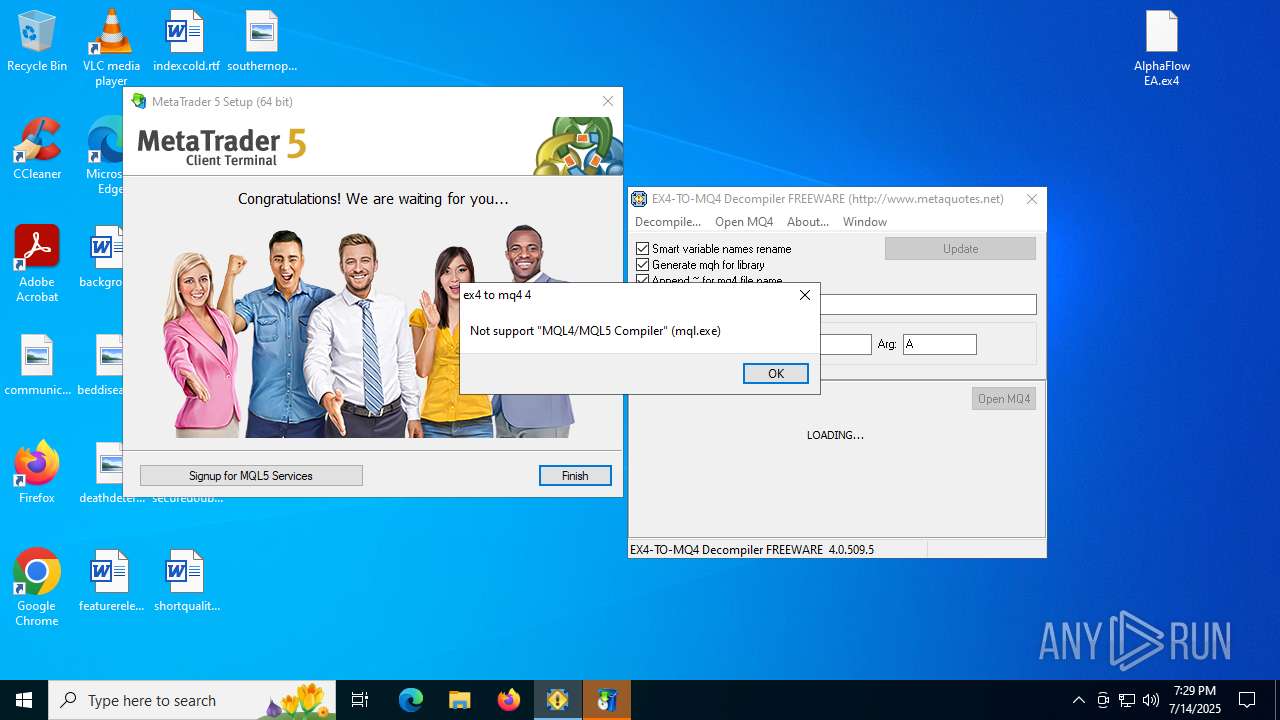Click the LOADING... text in decompiler
Image resolution: width=1280 pixels, height=720 pixels.
click(x=835, y=435)
